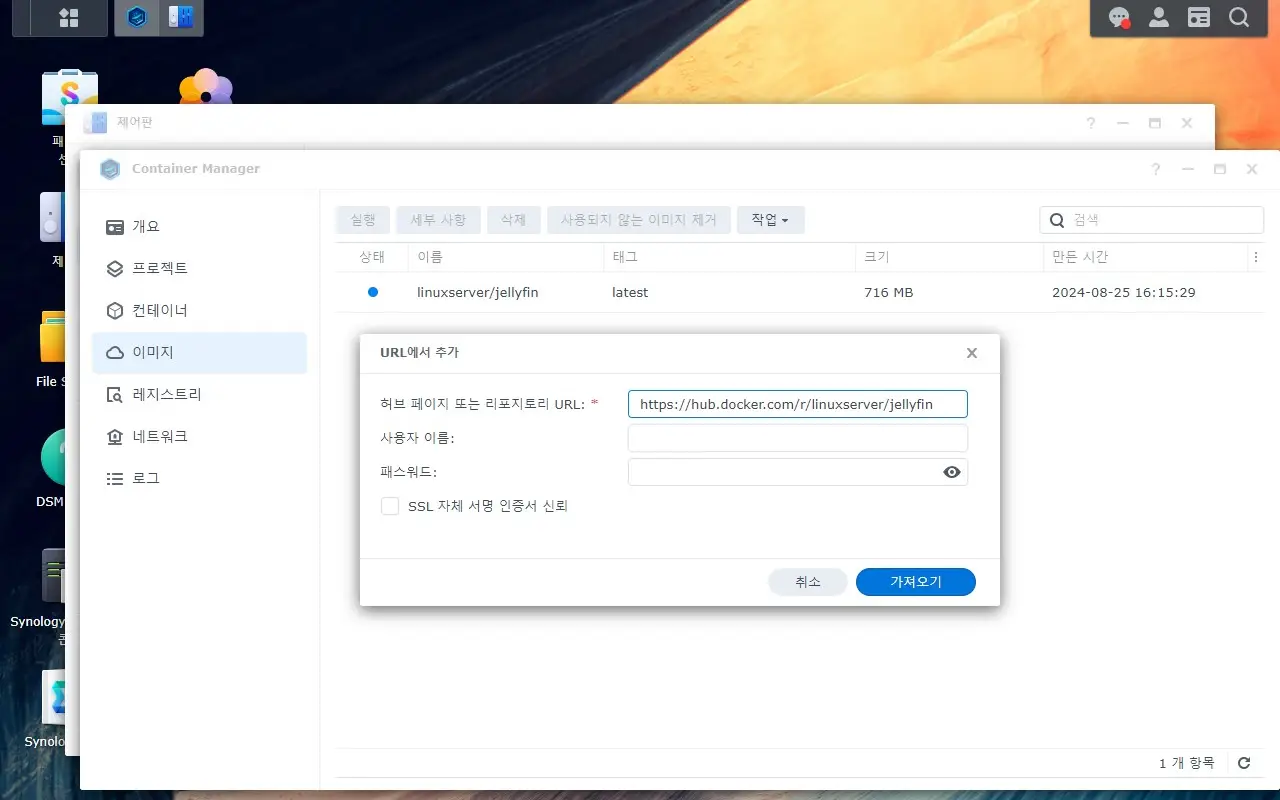Open the user account icon in the top bar
This screenshot has width=1280, height=800.
pyautogui.click(x=1158, y=17)
